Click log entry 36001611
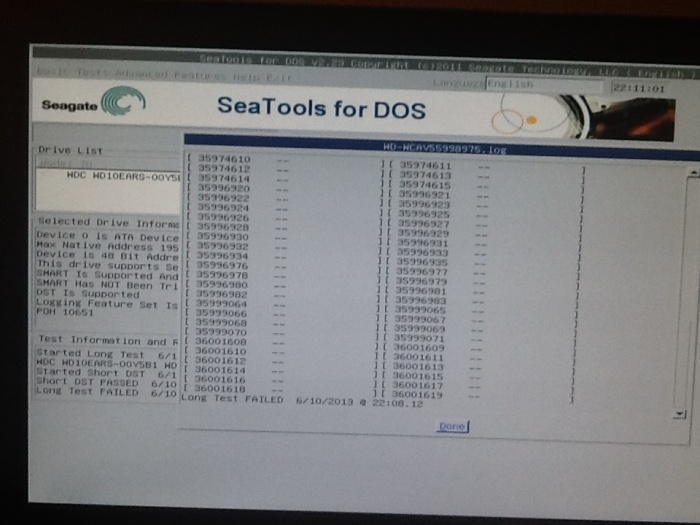Image resolution: width=700 pixels, height=525 pixels. (x=419, y=357)
